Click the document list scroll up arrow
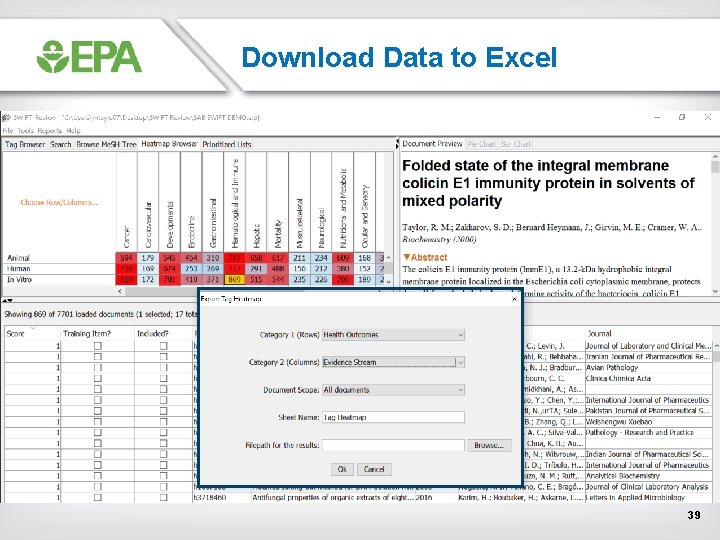 (x=715, y=345)
